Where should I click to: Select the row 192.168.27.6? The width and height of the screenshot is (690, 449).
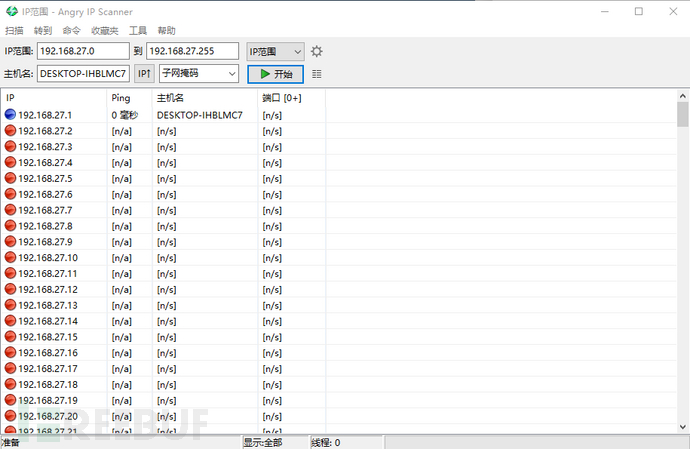click(339, 194)
